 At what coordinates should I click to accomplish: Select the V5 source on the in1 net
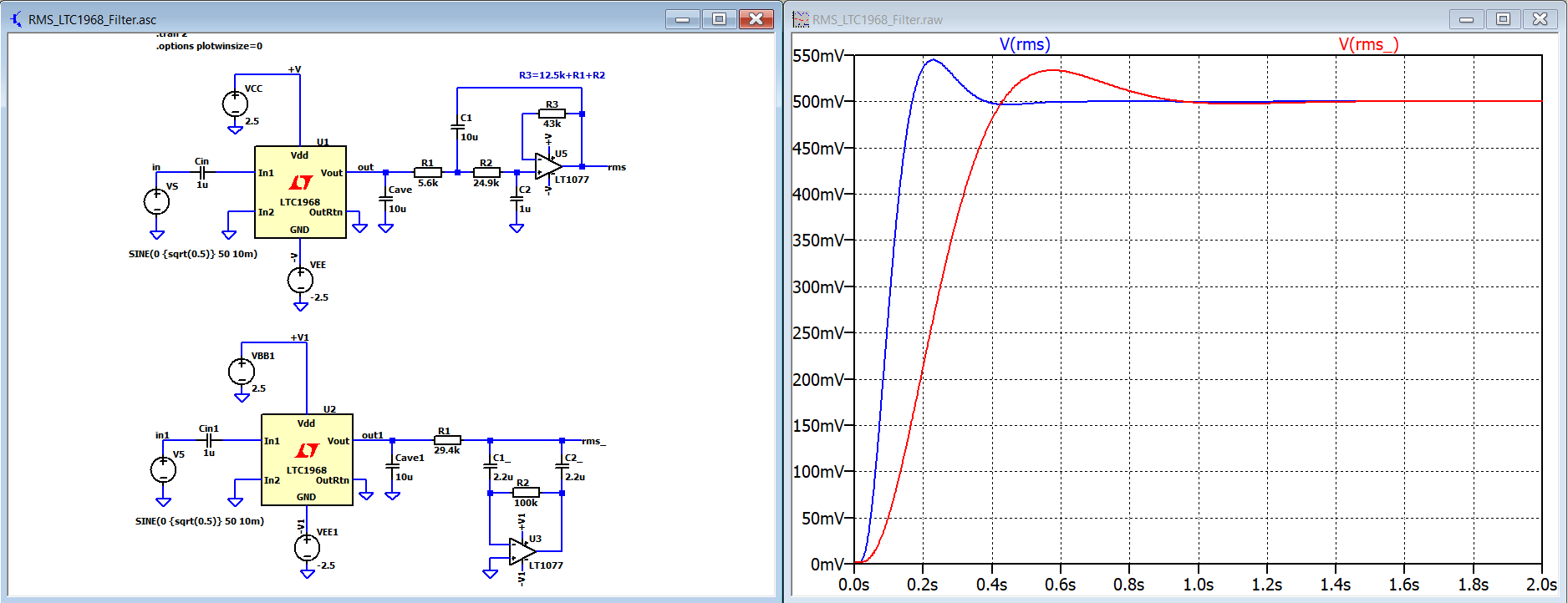click(163, 469)
